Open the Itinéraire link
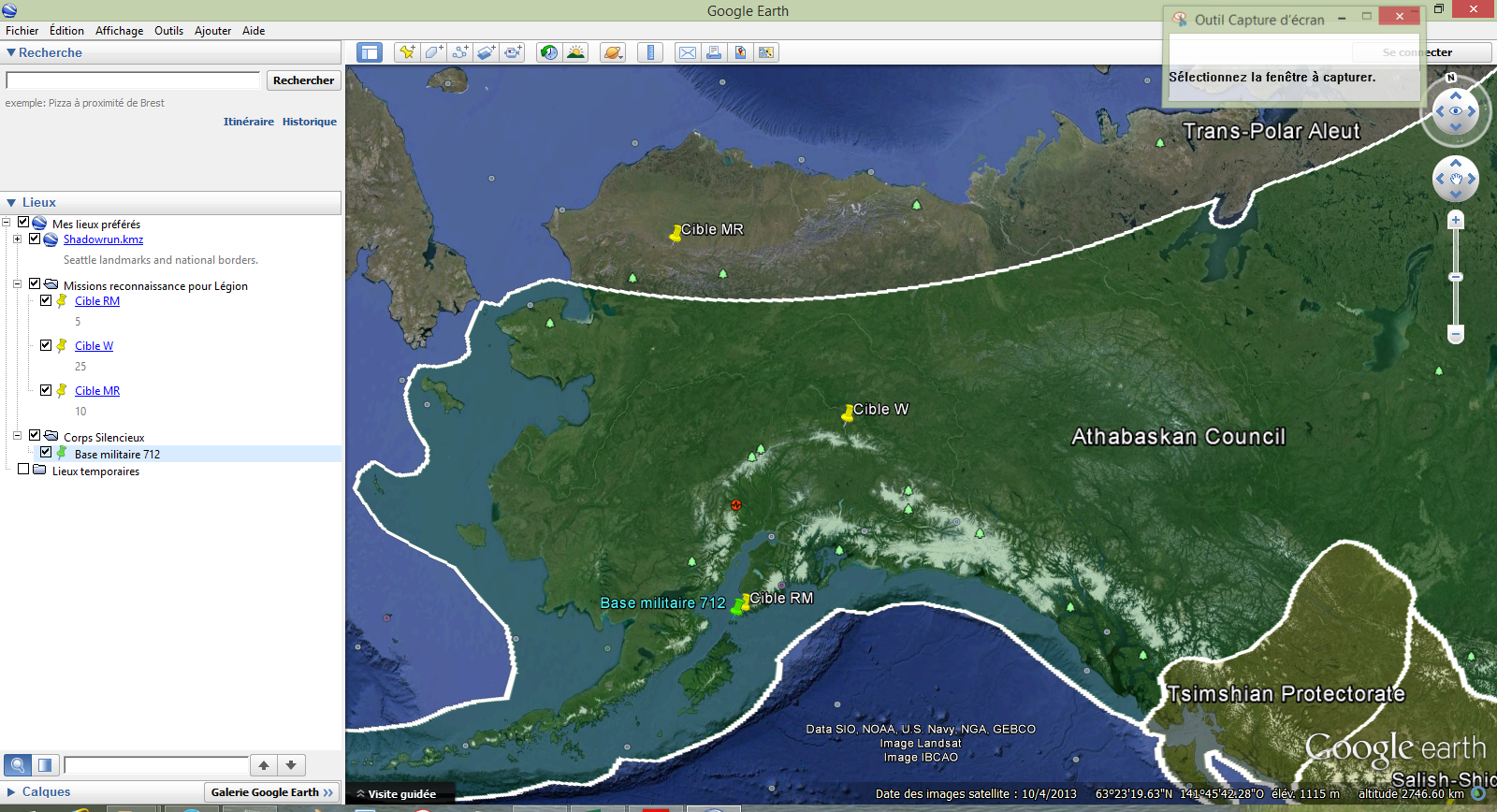Viewport: 1497px width, 812px height. point(248,122)
